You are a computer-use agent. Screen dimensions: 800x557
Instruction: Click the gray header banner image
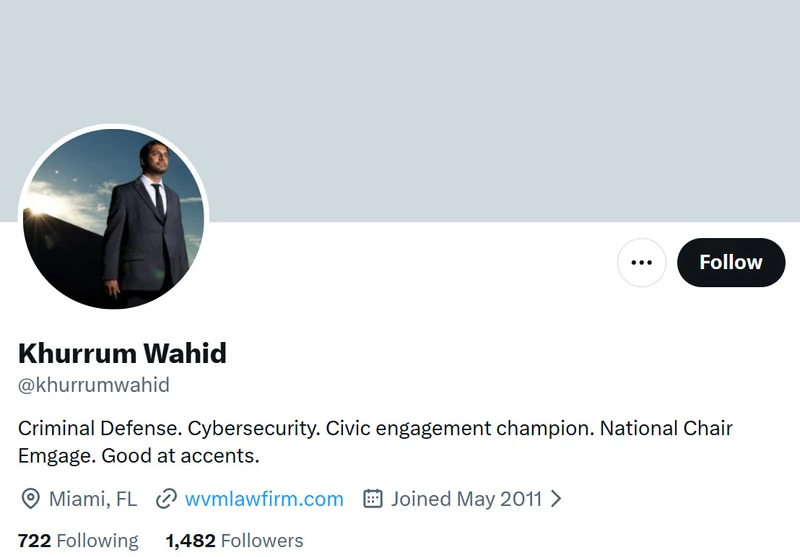pos(400,111)
